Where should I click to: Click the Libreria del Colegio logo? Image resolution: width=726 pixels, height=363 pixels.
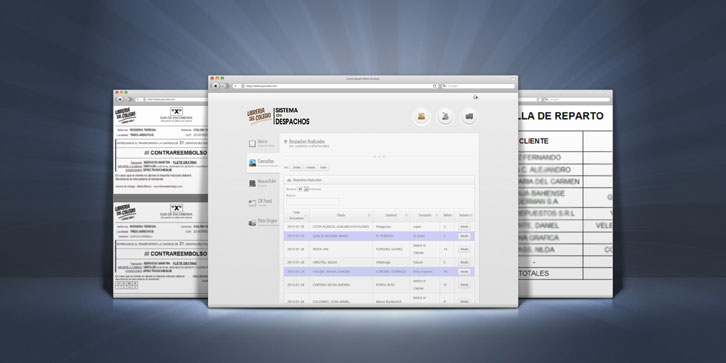259,116
